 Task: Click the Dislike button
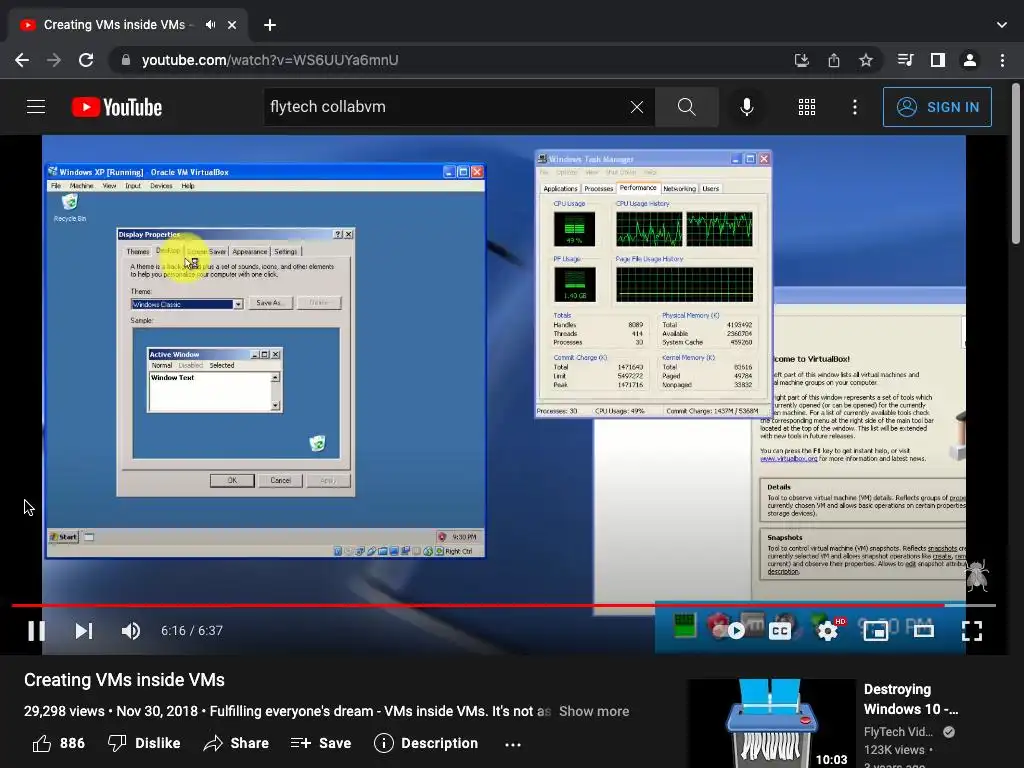[144, 743]
